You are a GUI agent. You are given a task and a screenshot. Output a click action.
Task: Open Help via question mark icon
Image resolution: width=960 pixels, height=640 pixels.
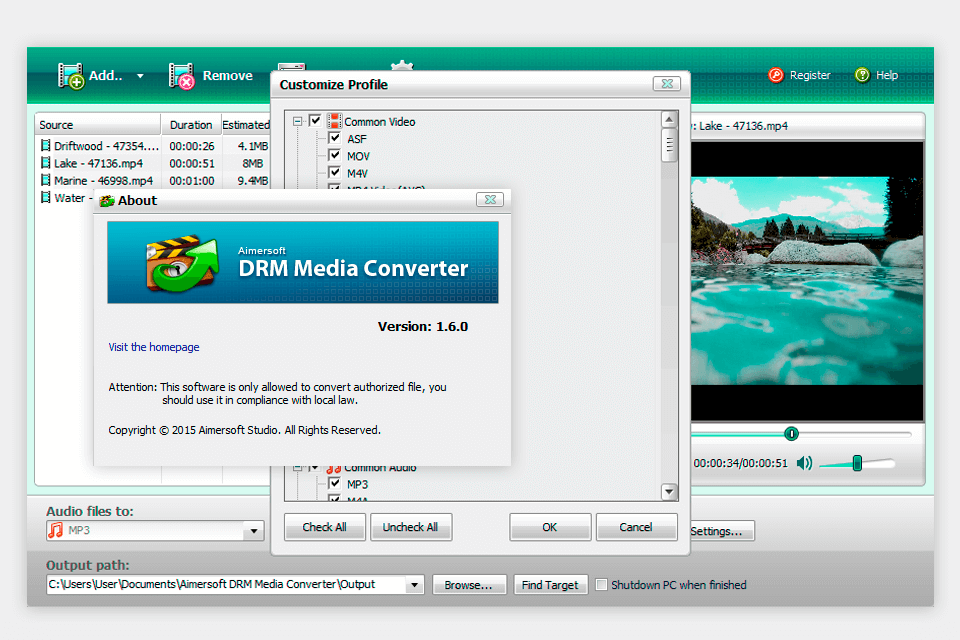coord(862,75)
